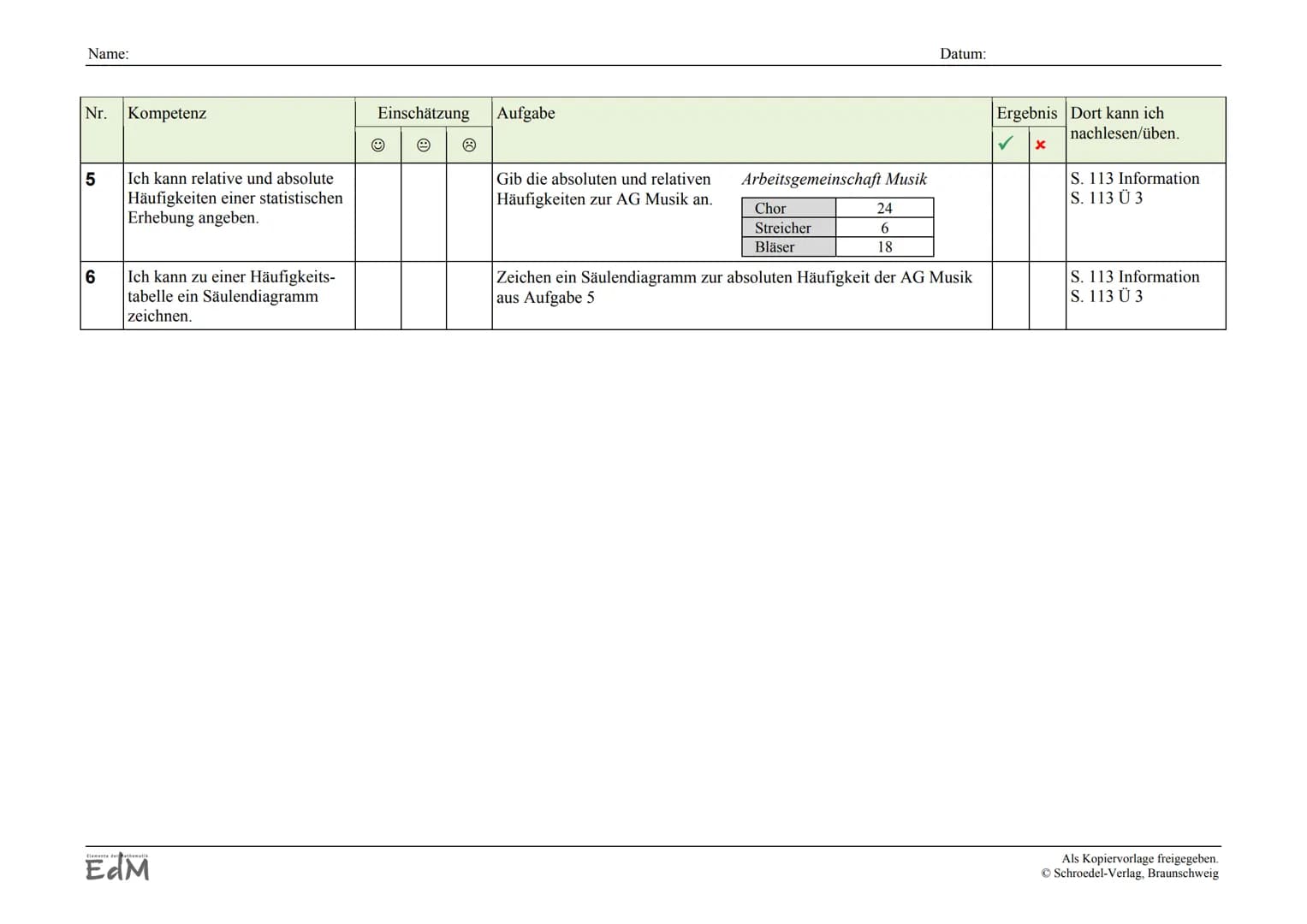This screenshot has height=924, width=1307.
Task: Click 'Als Kopiervorlage freigegeben.' footer text
Action: point(1140,858)
